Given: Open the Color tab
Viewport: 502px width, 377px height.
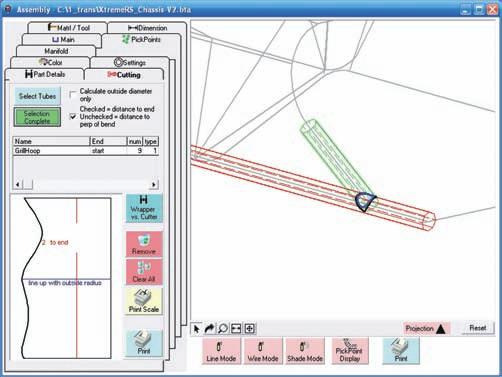Looking at the screenshot, I should [50, 62].
